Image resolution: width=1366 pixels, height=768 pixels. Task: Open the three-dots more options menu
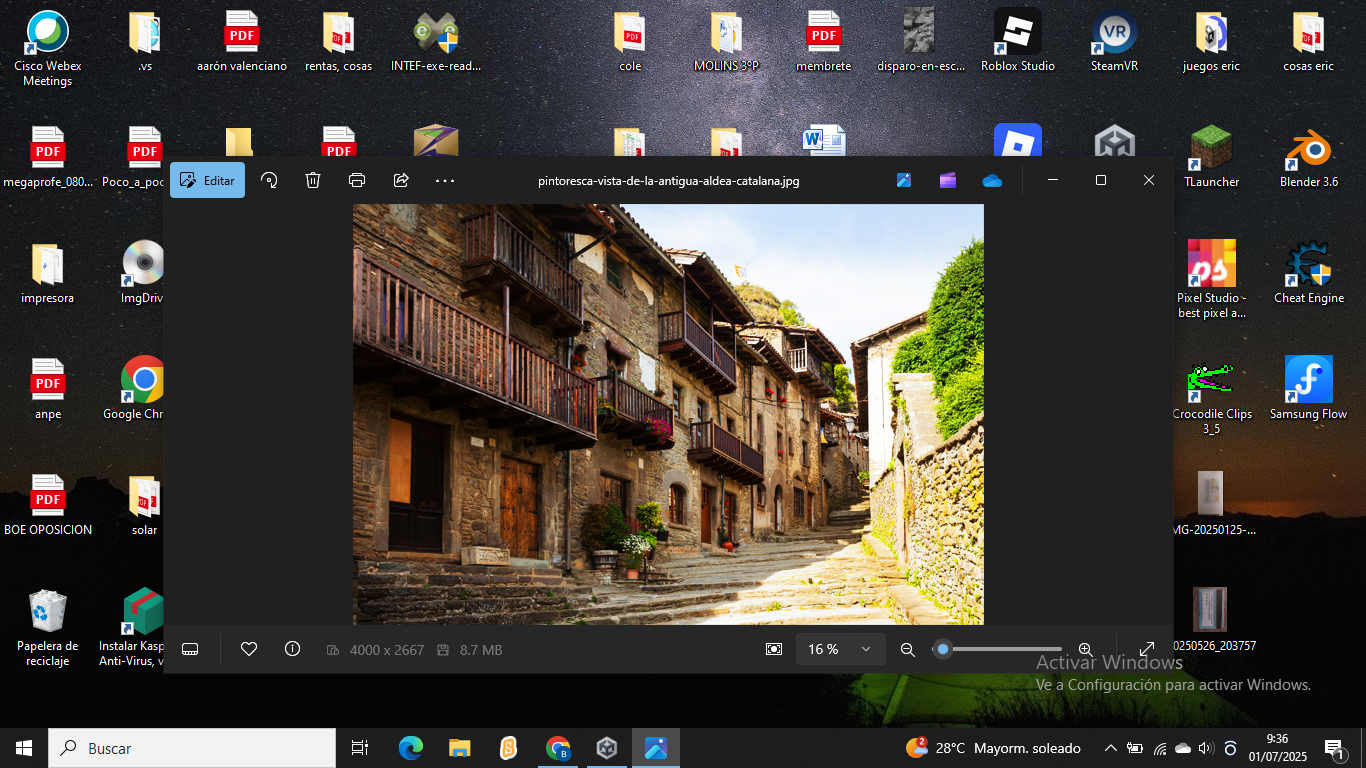(x=445, y=181)
